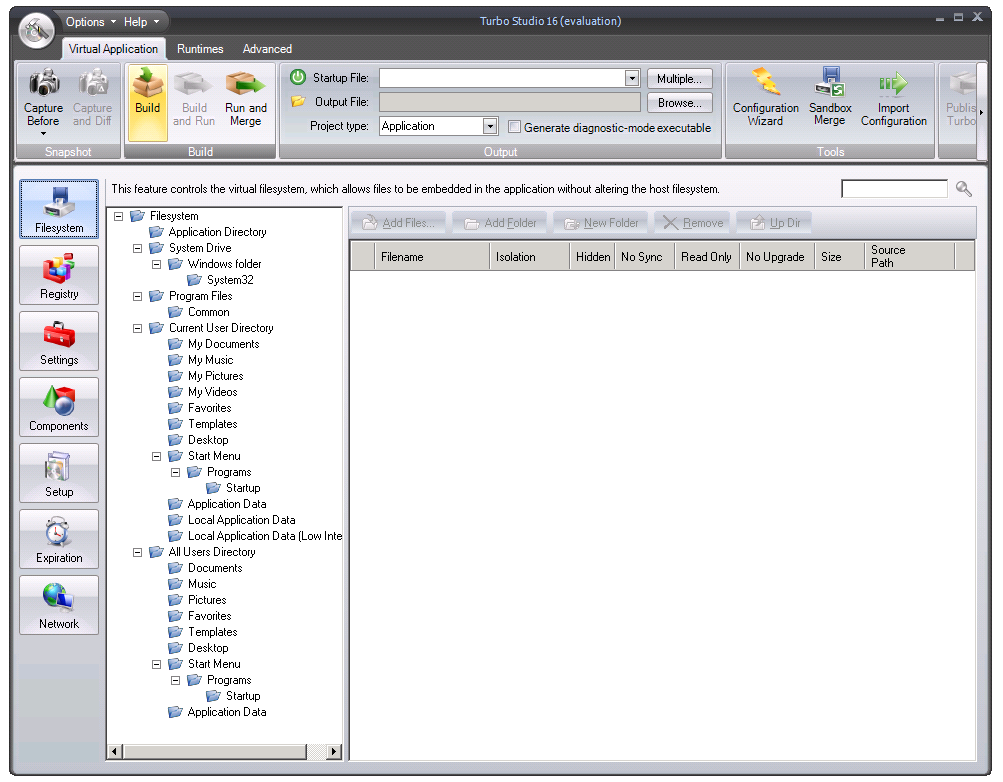This screenshot has width=1003, height=782.
Task: Open the Components panel in sidebar
Action: point(59,407)
